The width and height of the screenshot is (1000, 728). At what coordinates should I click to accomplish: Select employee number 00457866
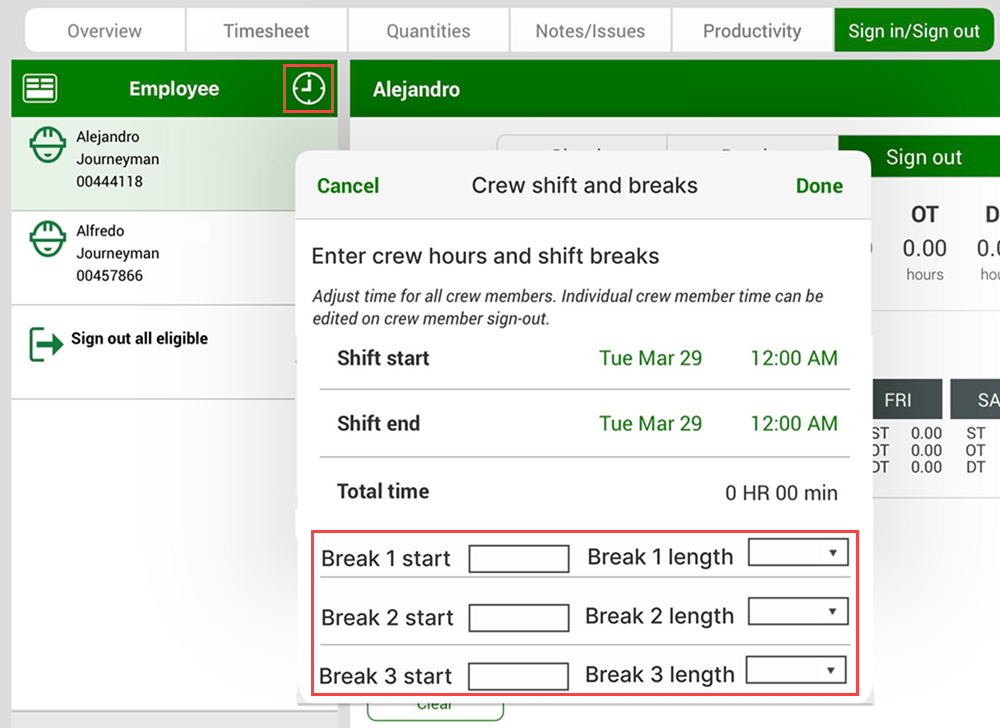[110, 276]
